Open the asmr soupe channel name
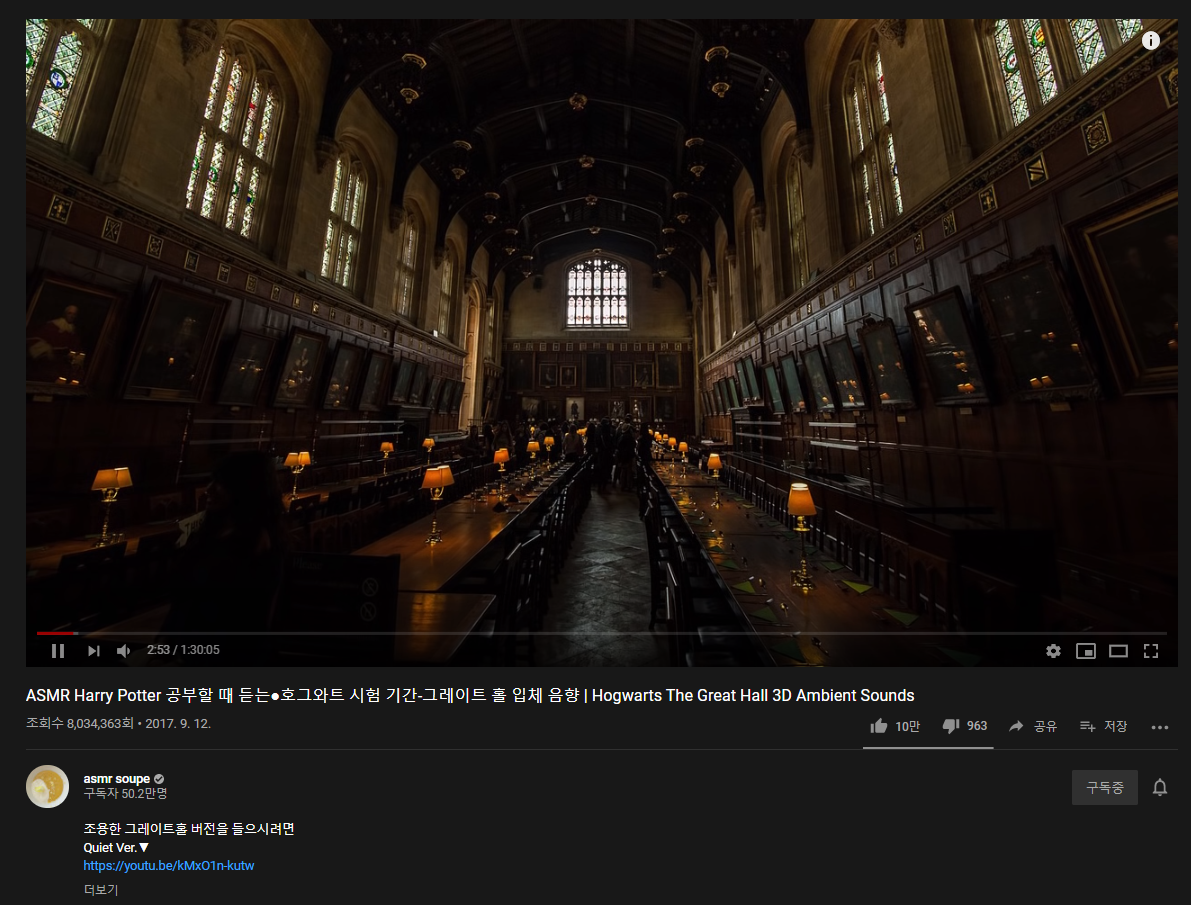This screenshot has width=1191, height=905. (116, 778)
